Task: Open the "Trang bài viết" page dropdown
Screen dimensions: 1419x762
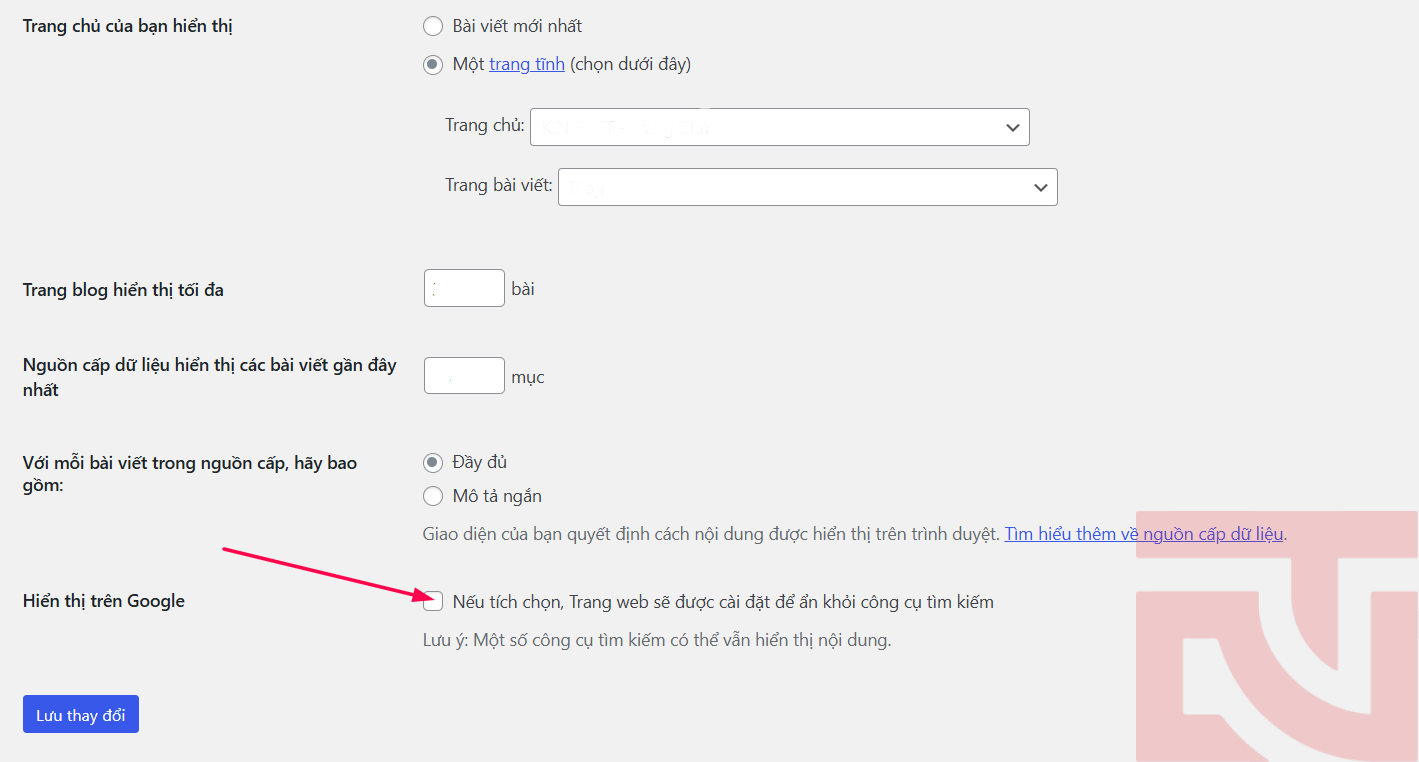Action: [x=807, y=187]
